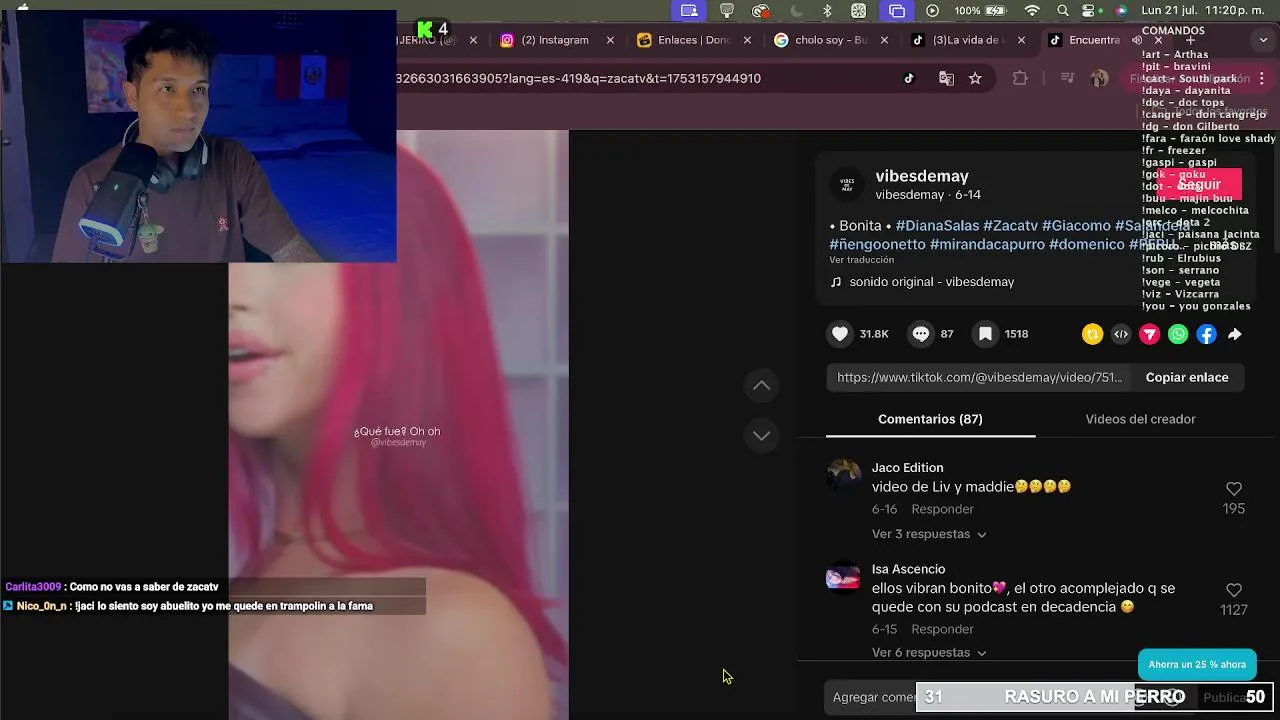Click the red send-to-friends icon

(1150, 335)
